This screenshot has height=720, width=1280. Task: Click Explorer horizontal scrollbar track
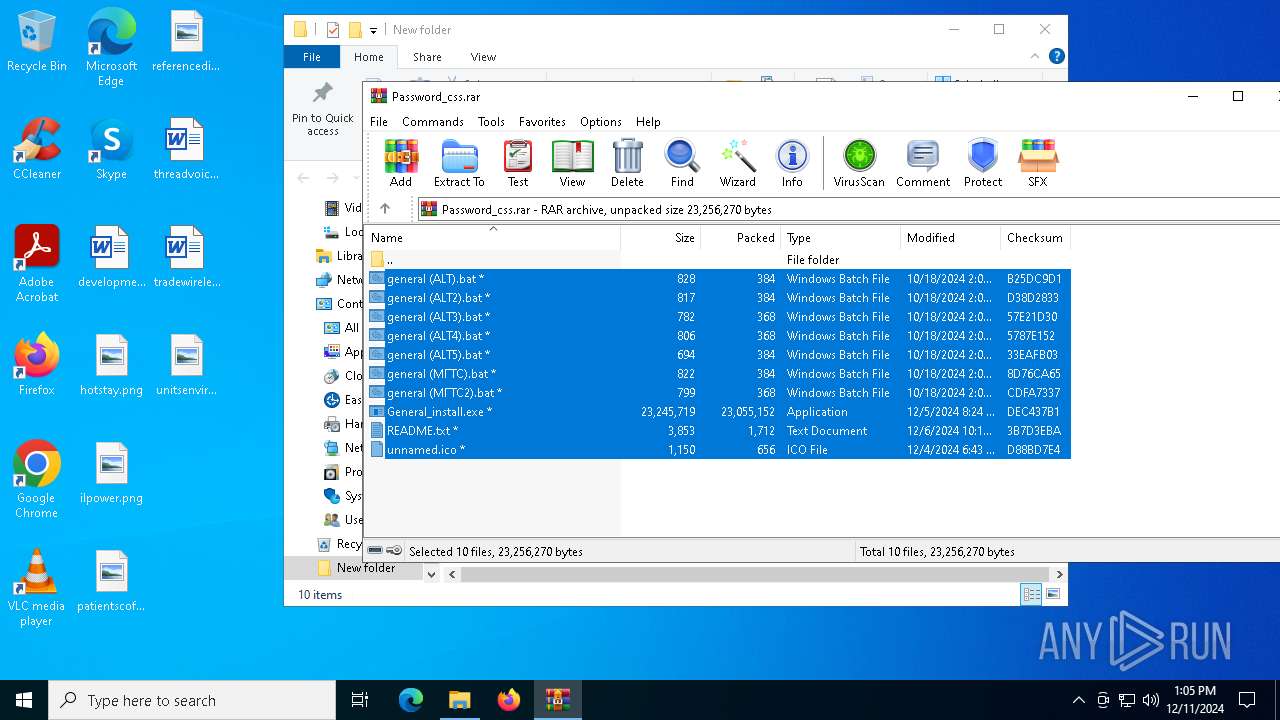point(755,574)
